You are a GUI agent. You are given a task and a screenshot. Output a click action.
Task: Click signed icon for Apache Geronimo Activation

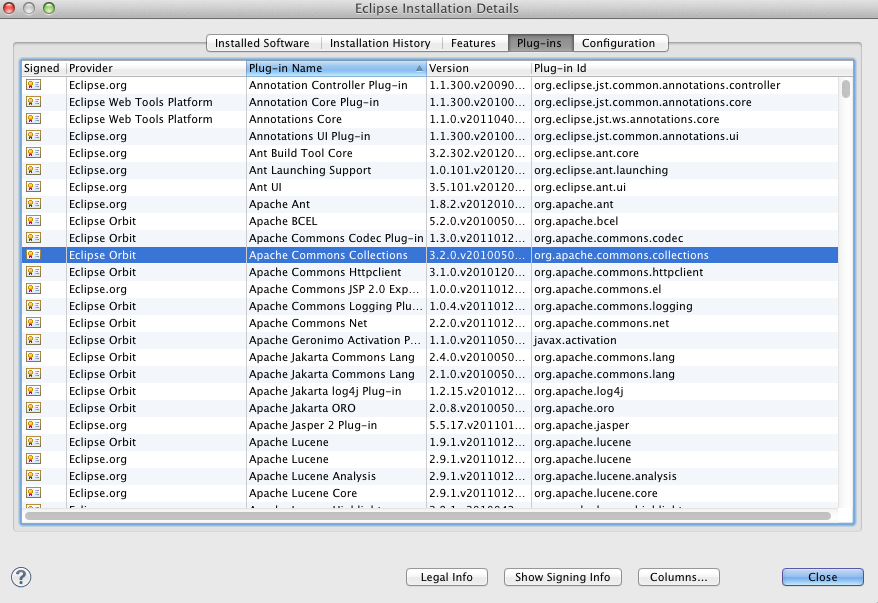coord(34,340)
